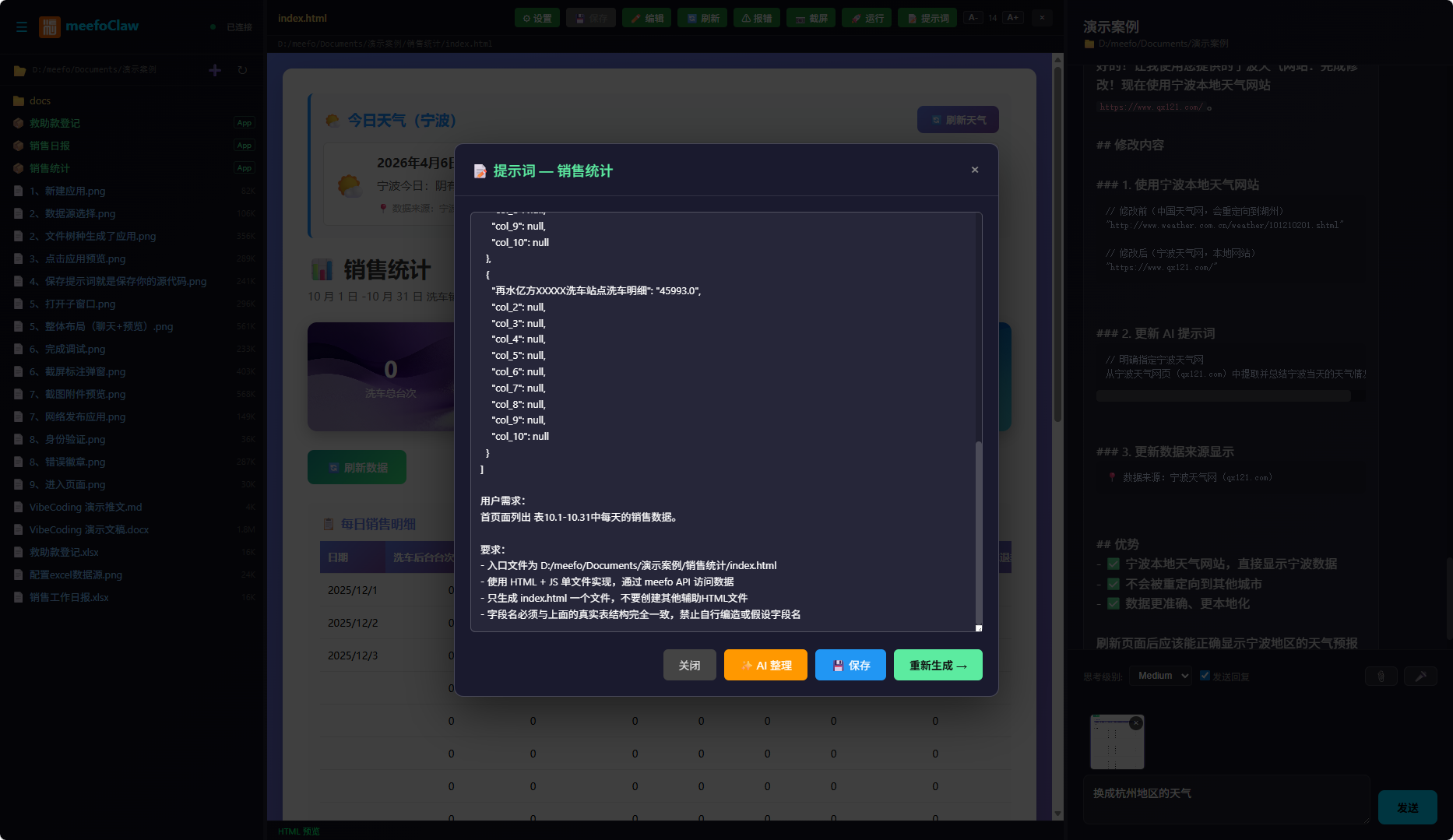Click the attached screenshot thumbnail preview
1453x840 pixels.
1116,746
